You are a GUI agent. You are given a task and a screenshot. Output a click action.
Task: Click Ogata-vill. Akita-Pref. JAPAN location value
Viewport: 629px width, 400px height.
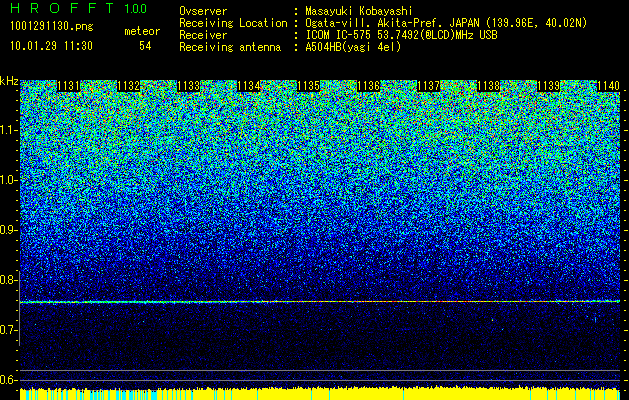coord(446,23)
